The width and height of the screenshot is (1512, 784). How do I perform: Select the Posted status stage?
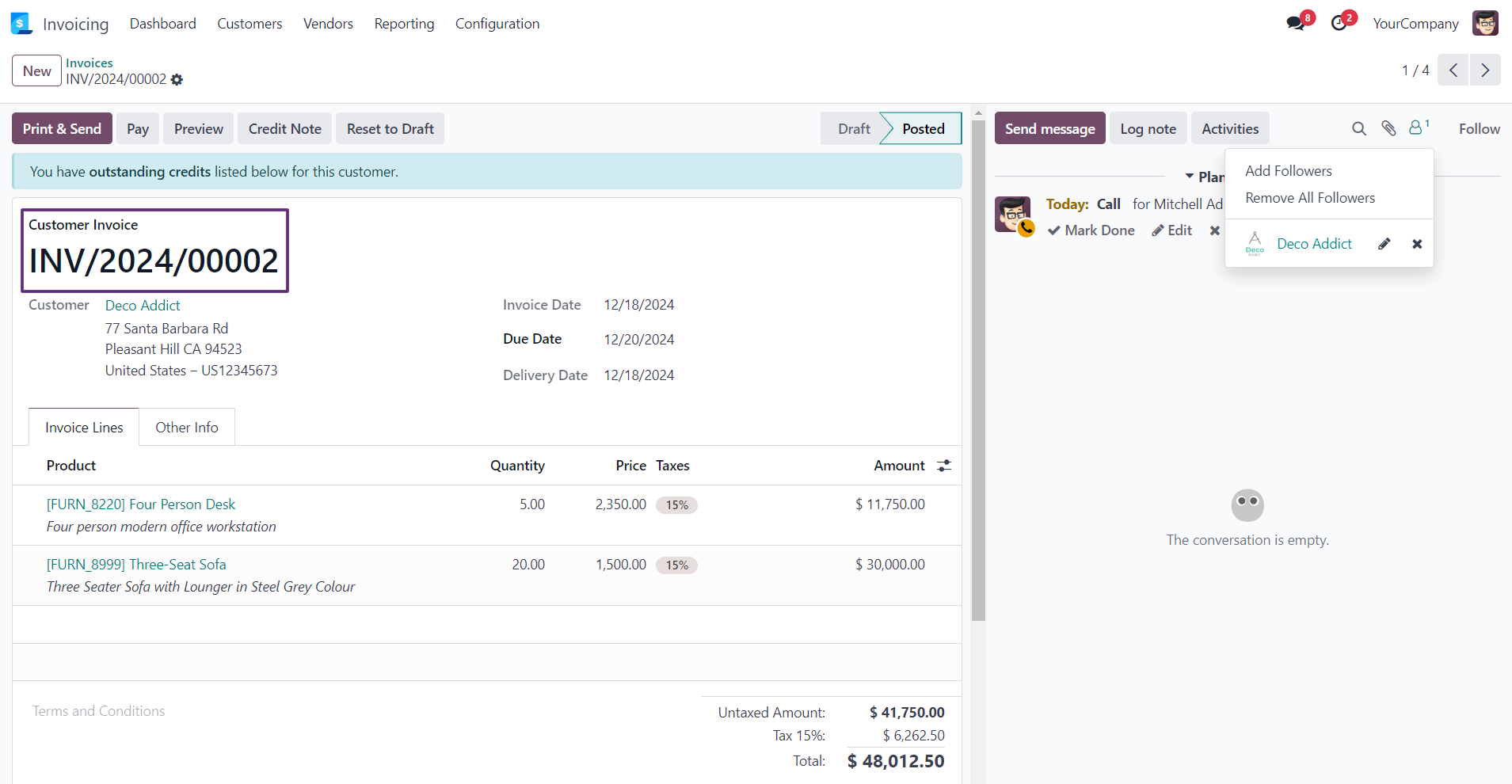(923, 128)
